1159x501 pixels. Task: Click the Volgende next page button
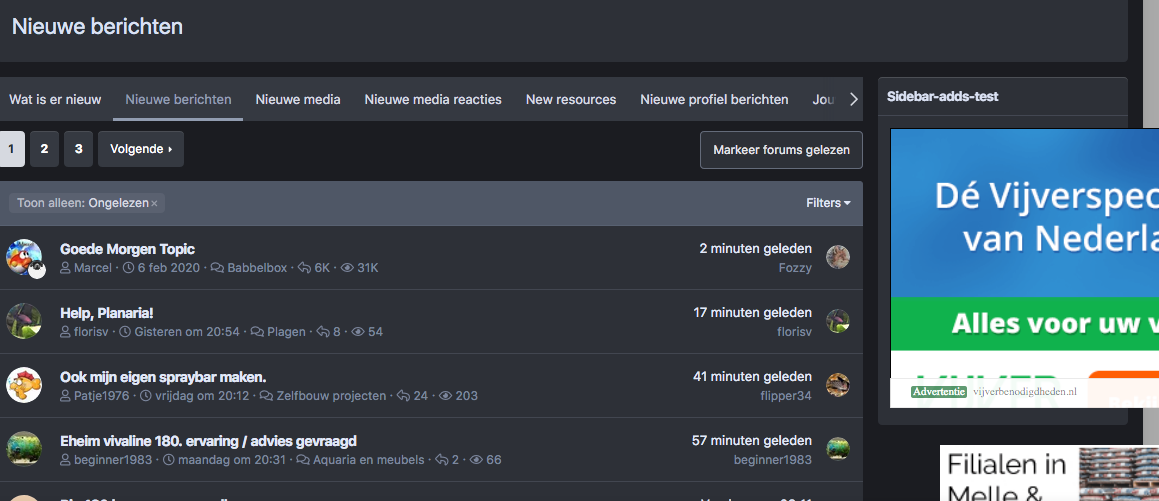pos(141,149)
